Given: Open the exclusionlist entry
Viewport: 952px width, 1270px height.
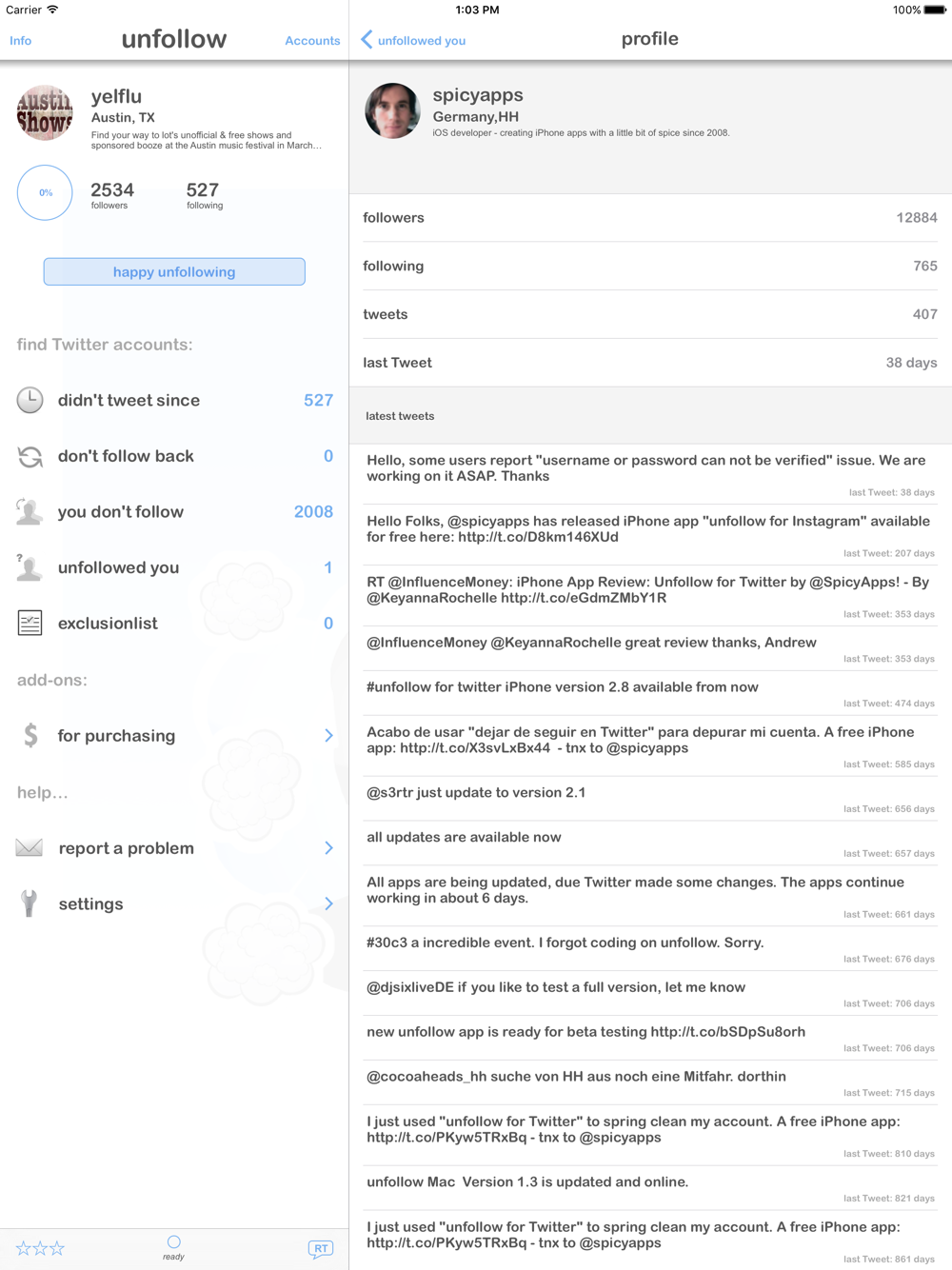Looking at the screenshot, I should 174,624.
